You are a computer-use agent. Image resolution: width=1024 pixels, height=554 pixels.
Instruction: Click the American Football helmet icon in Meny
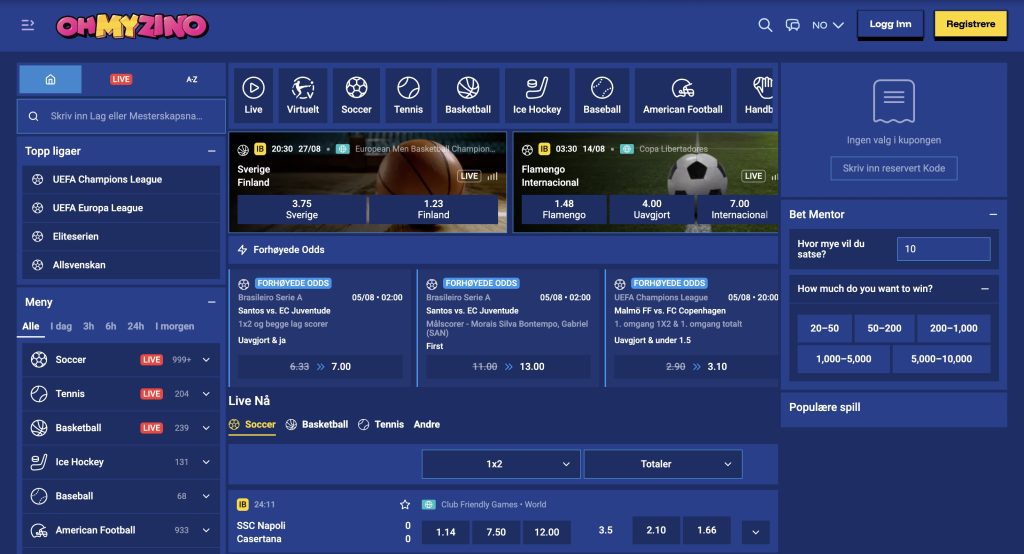(39, 530)
